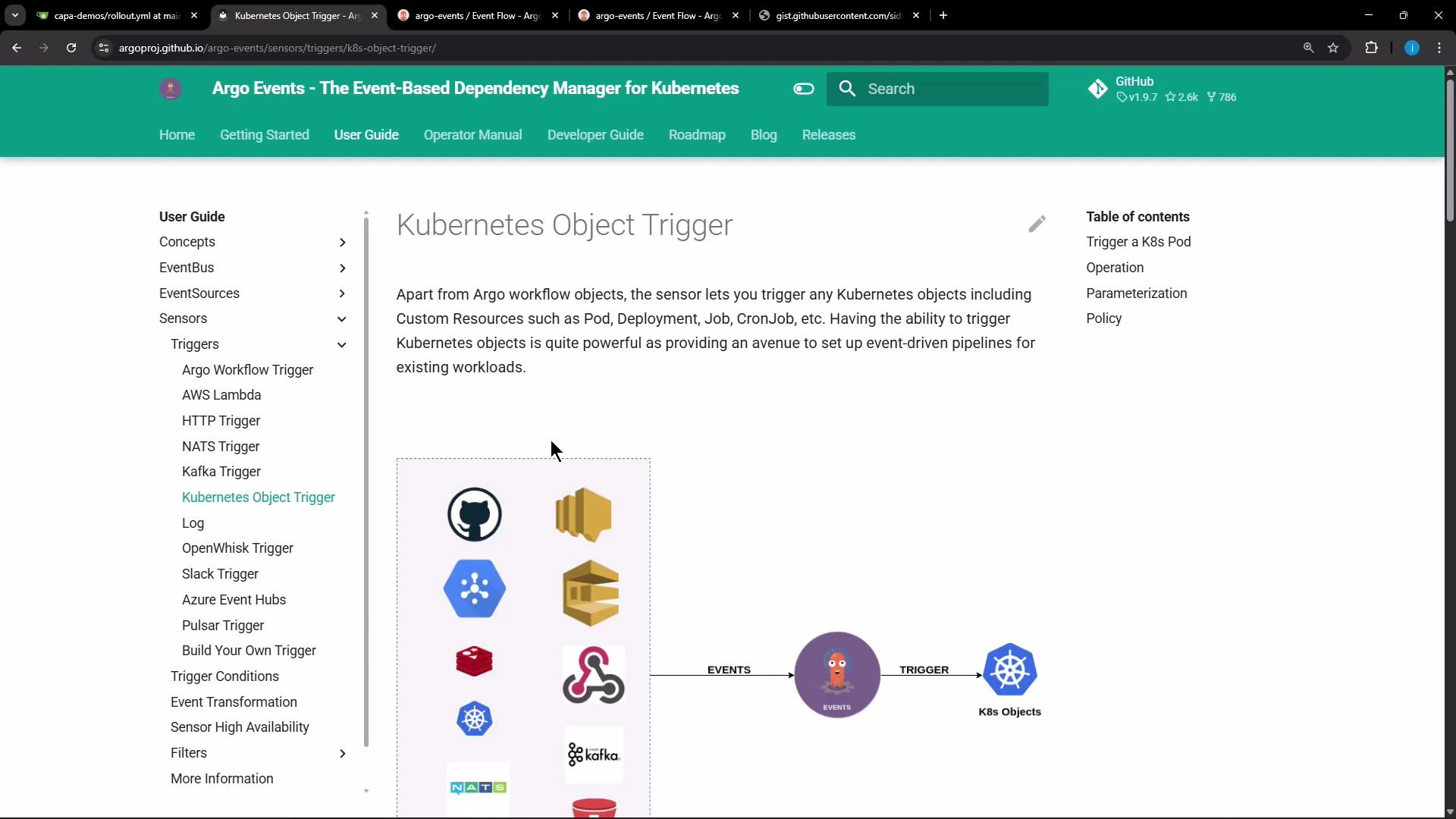
Task: Open Slack Trigger sidebar link
Action: click(220, 574)
